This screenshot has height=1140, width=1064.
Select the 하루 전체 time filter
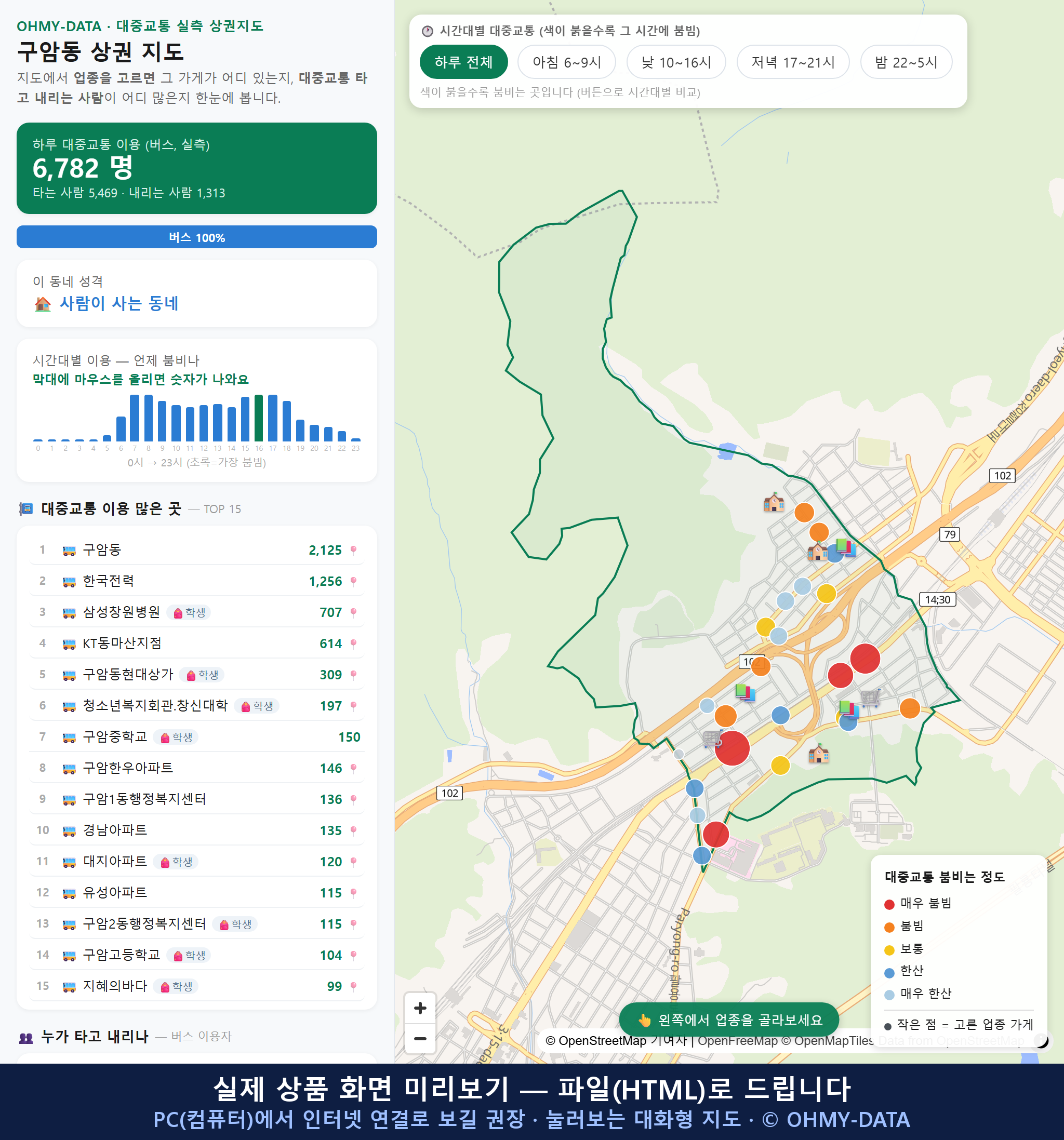(x=463, y=62)
